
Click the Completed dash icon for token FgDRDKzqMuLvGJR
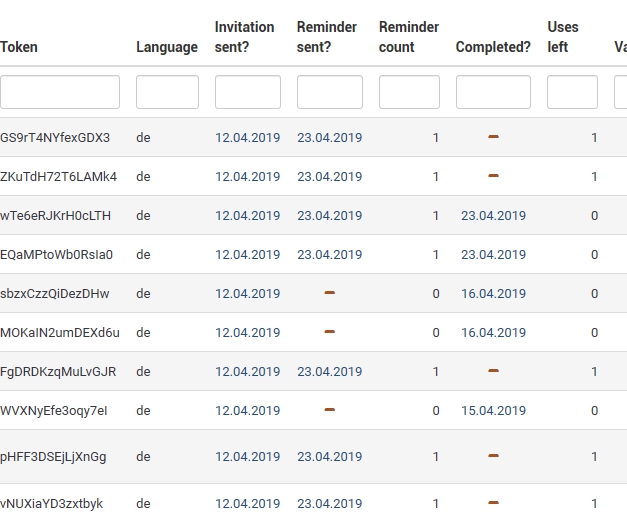(493, 371)
